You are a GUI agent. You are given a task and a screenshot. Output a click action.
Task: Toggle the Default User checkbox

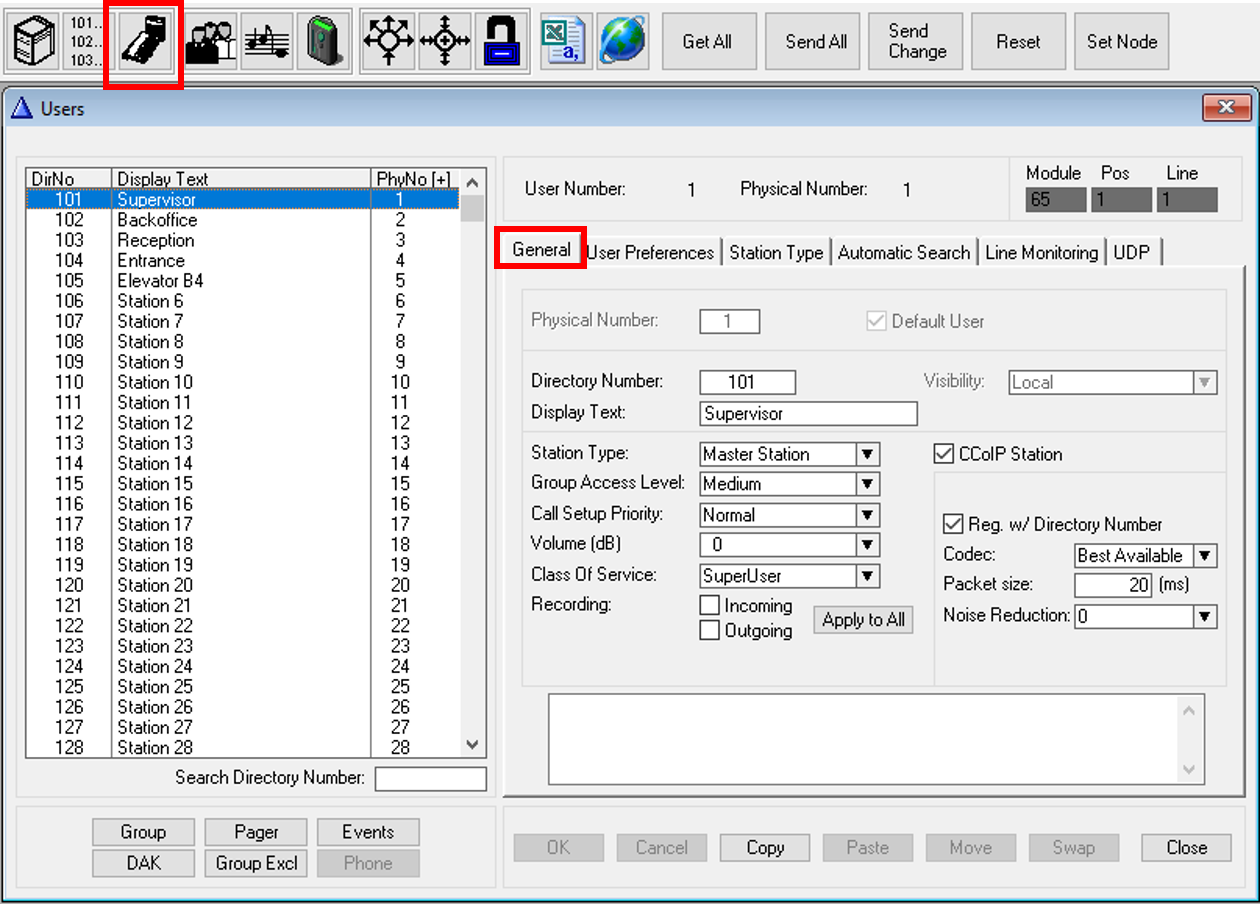[x=876, y=321]
